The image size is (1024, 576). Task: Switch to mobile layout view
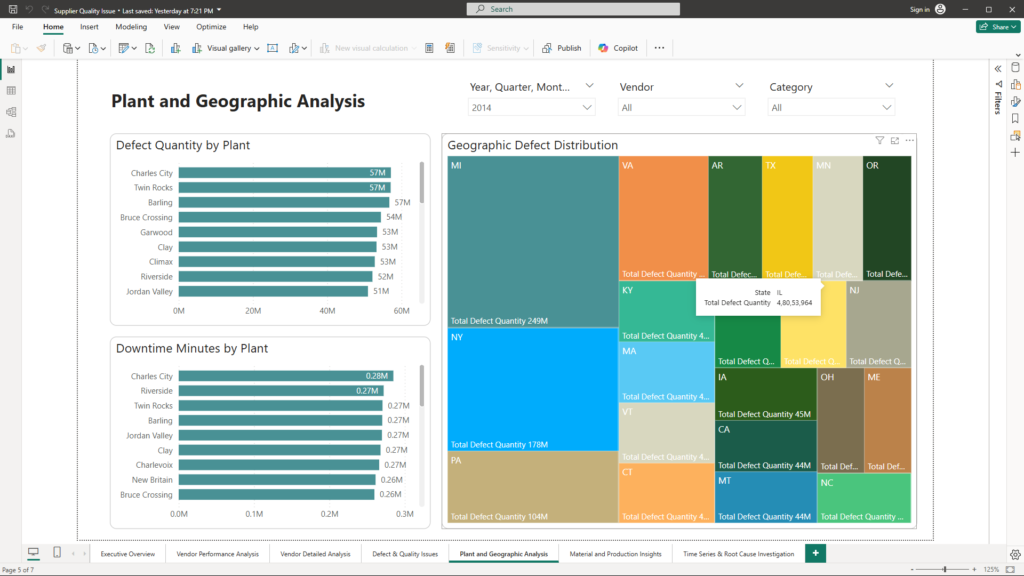click(57, 553)
